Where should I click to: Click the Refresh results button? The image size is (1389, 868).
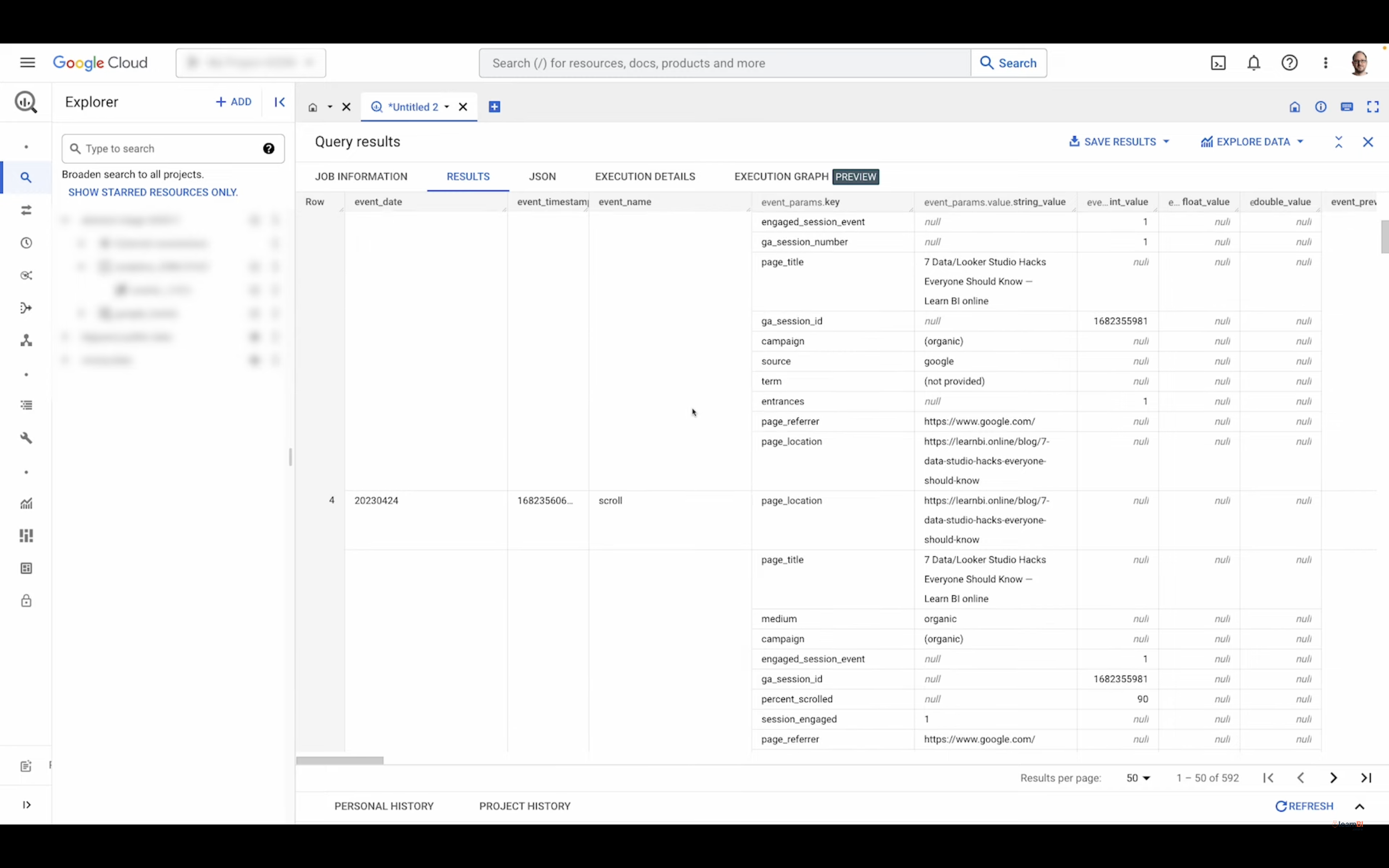pos(1305,806)
